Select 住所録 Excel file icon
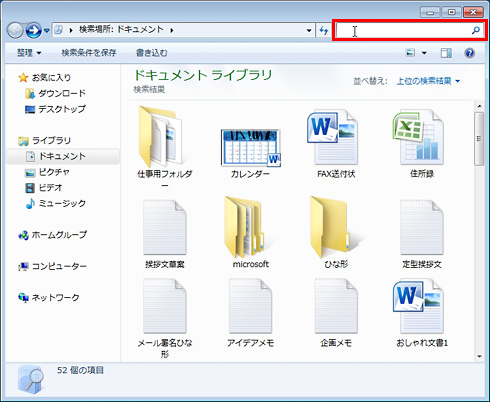Screen dimensions: 490x402 click(x=418, y=137)
